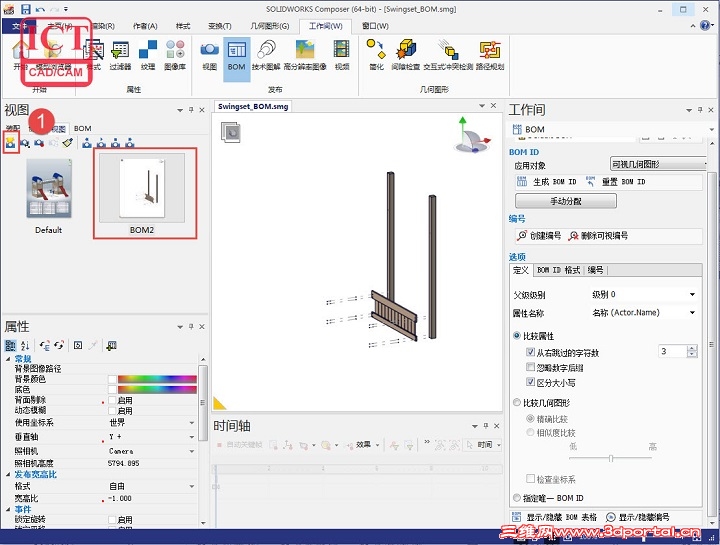Open the 格式 dropdown showing 自由
Image resolution: width=720 pixels, height=545 pixels.
click(x=152, y=486)
